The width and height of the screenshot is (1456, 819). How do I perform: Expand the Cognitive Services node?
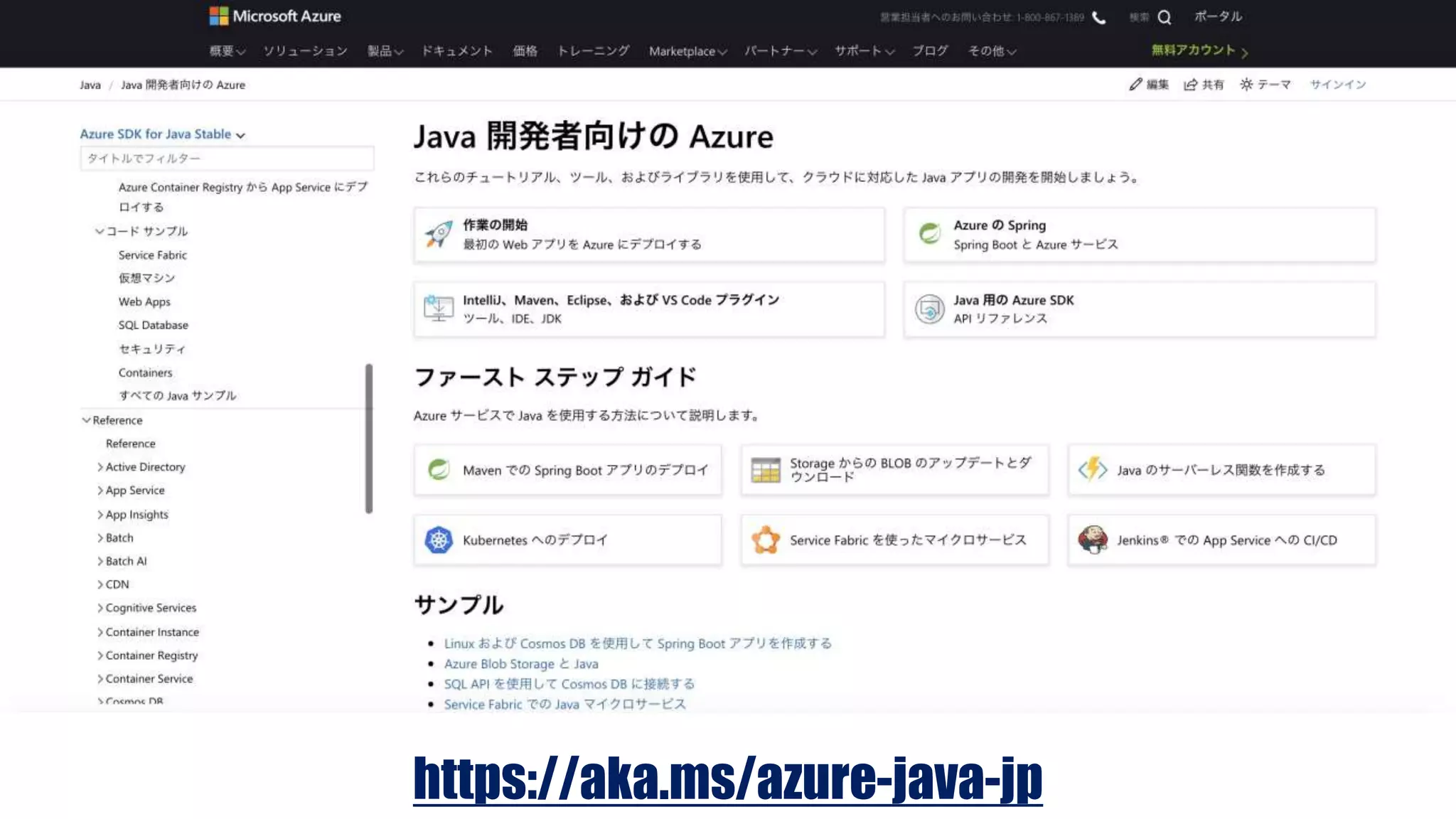[100, 608]
